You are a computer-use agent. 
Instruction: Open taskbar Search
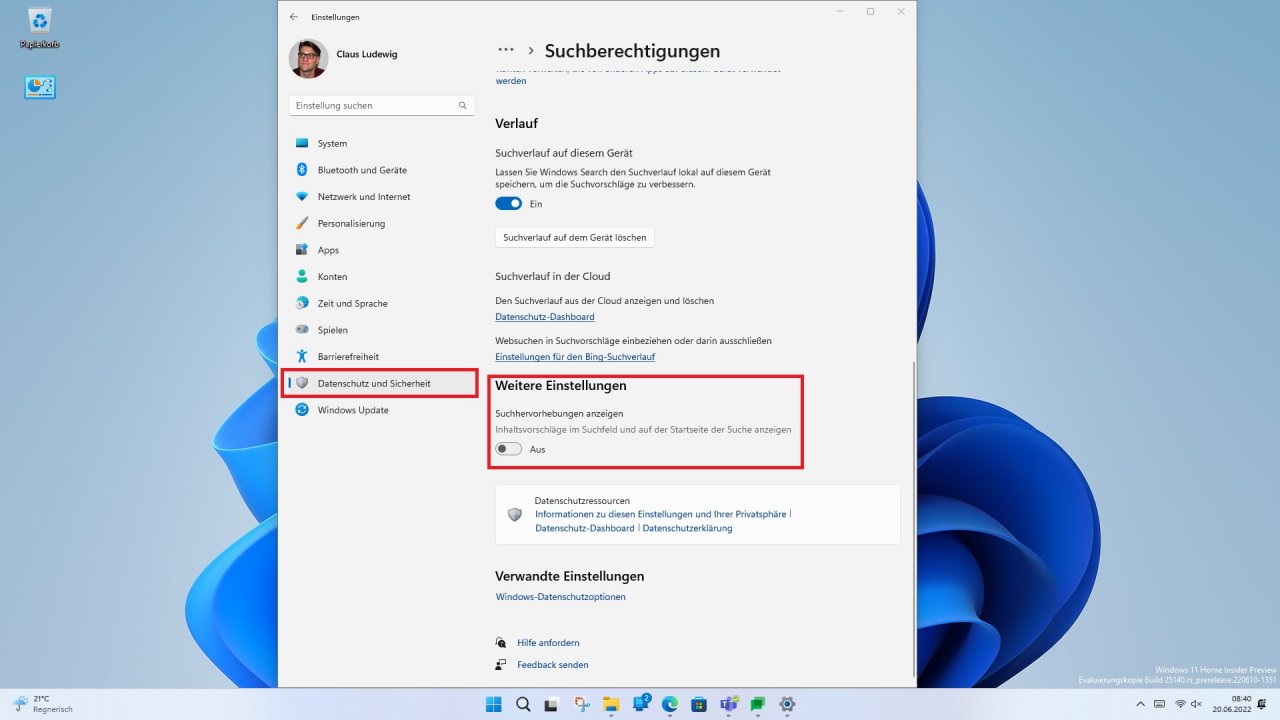point(523,704)
